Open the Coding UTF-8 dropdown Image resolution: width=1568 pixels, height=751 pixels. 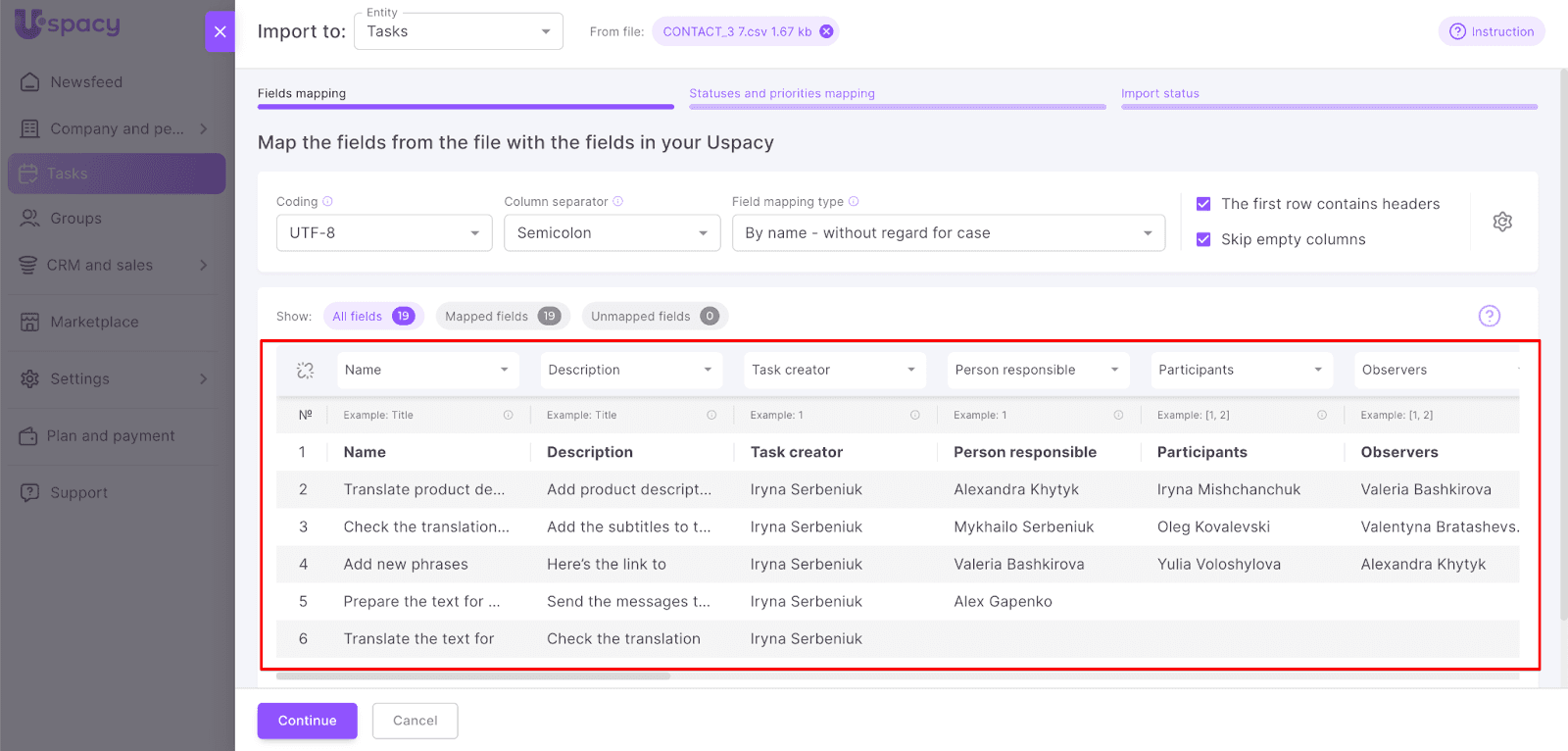(x=383, y=233)
